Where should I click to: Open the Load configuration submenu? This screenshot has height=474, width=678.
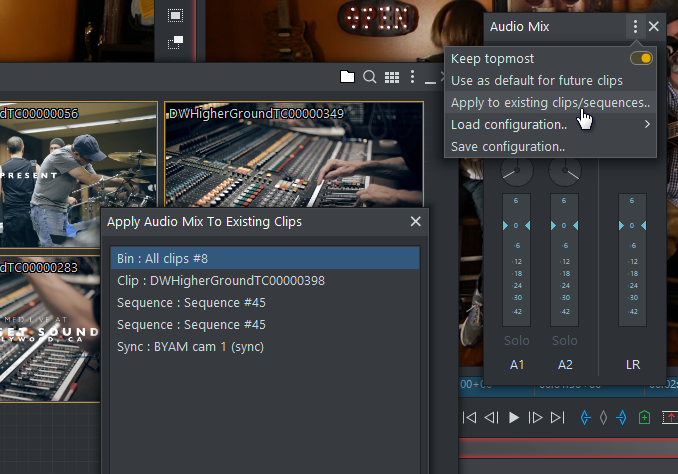pyautogui.click(x=550, y=125)
